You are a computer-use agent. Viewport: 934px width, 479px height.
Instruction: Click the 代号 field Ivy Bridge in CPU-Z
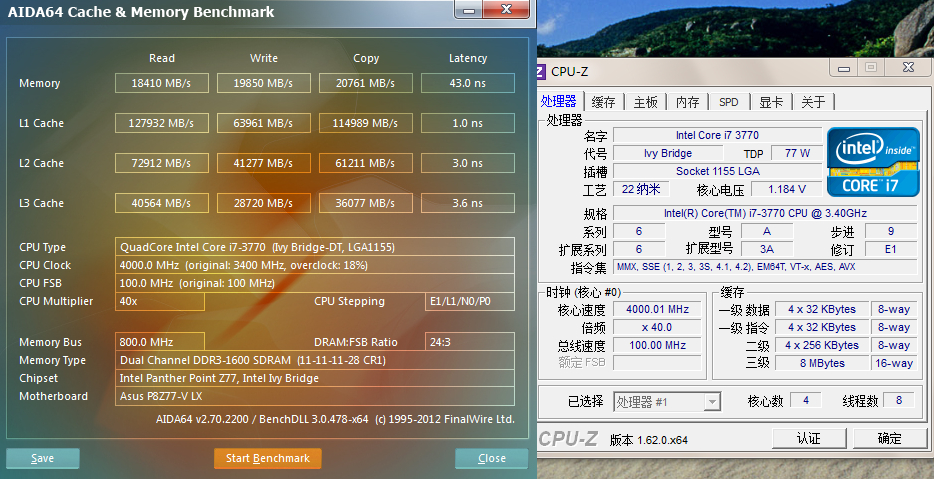point(668,153)
